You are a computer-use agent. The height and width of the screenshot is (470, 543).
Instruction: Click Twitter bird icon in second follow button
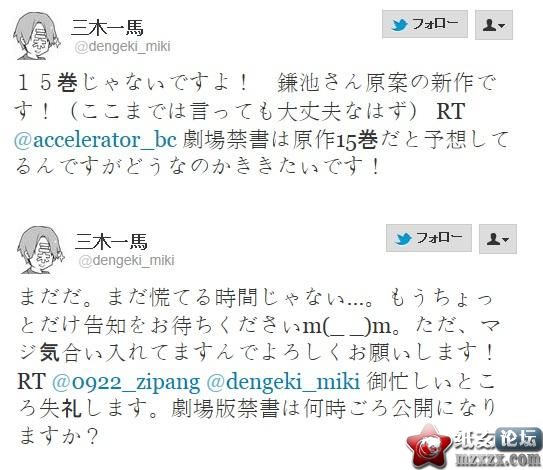[404, 239]
